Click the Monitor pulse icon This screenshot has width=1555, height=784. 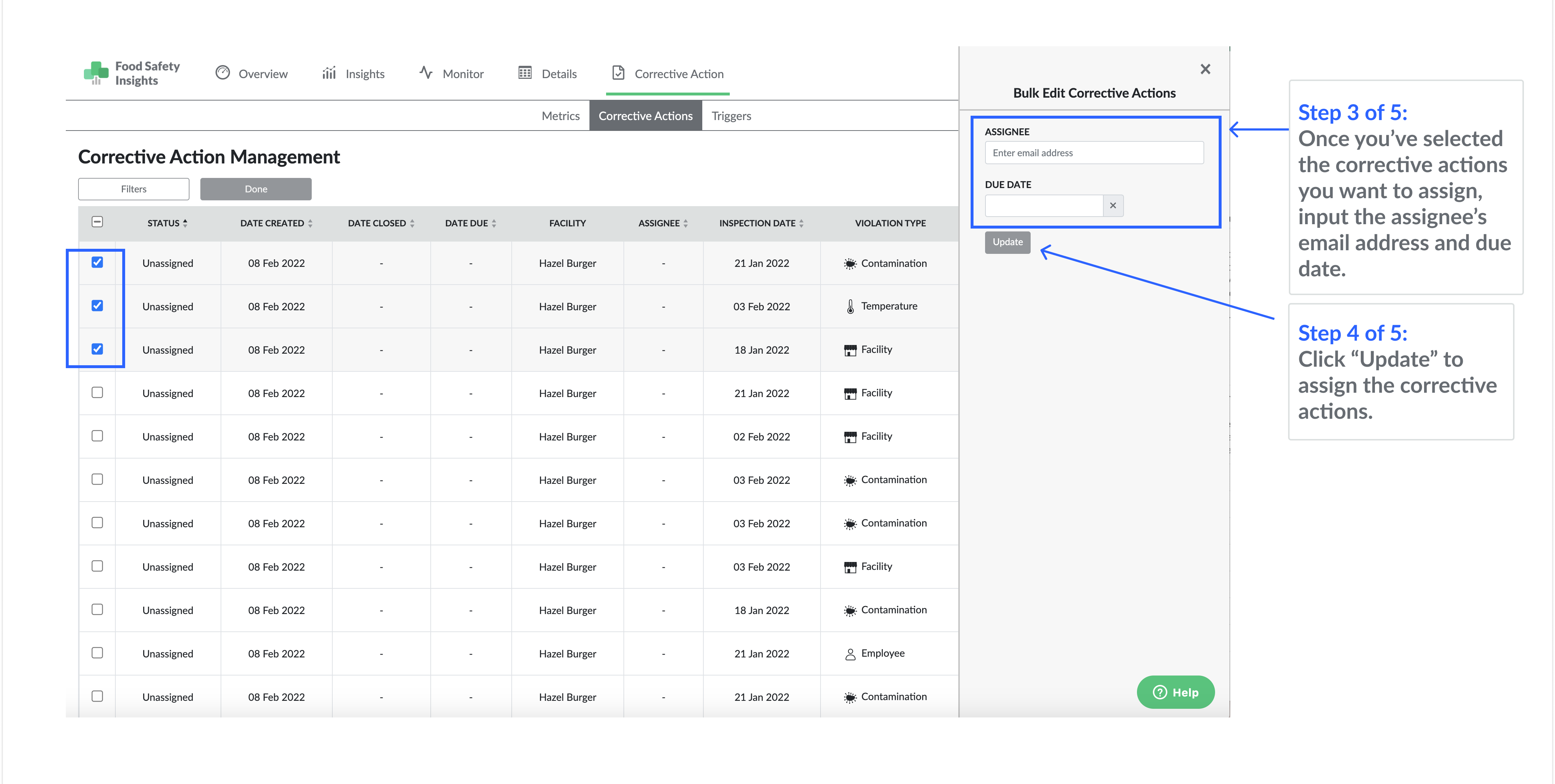[426, 73]
